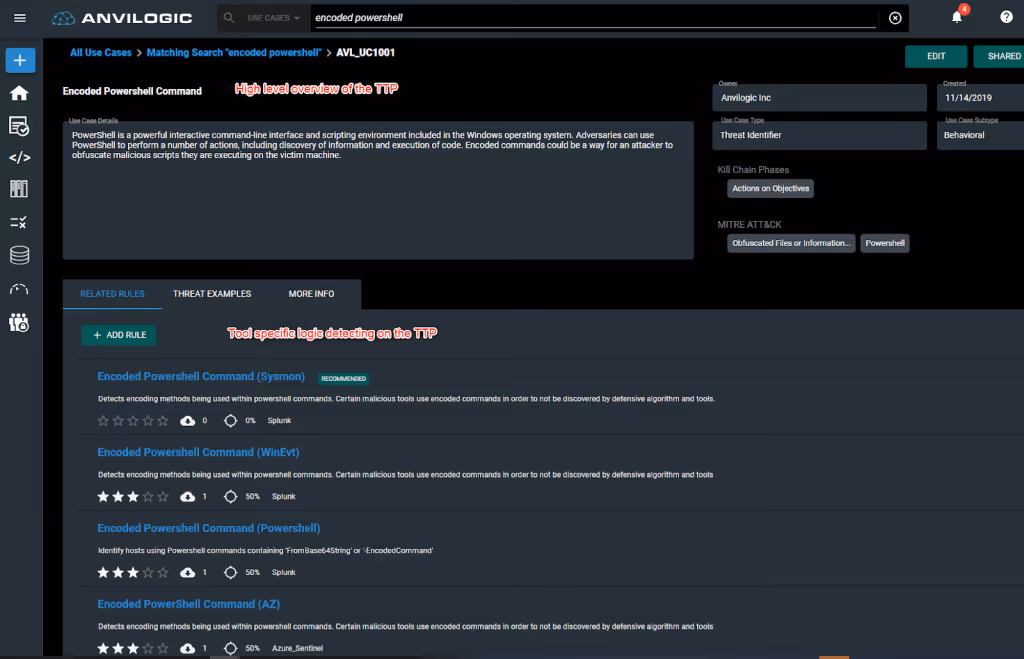
Task: Click the encoded powershell search field
Action: 594,18
